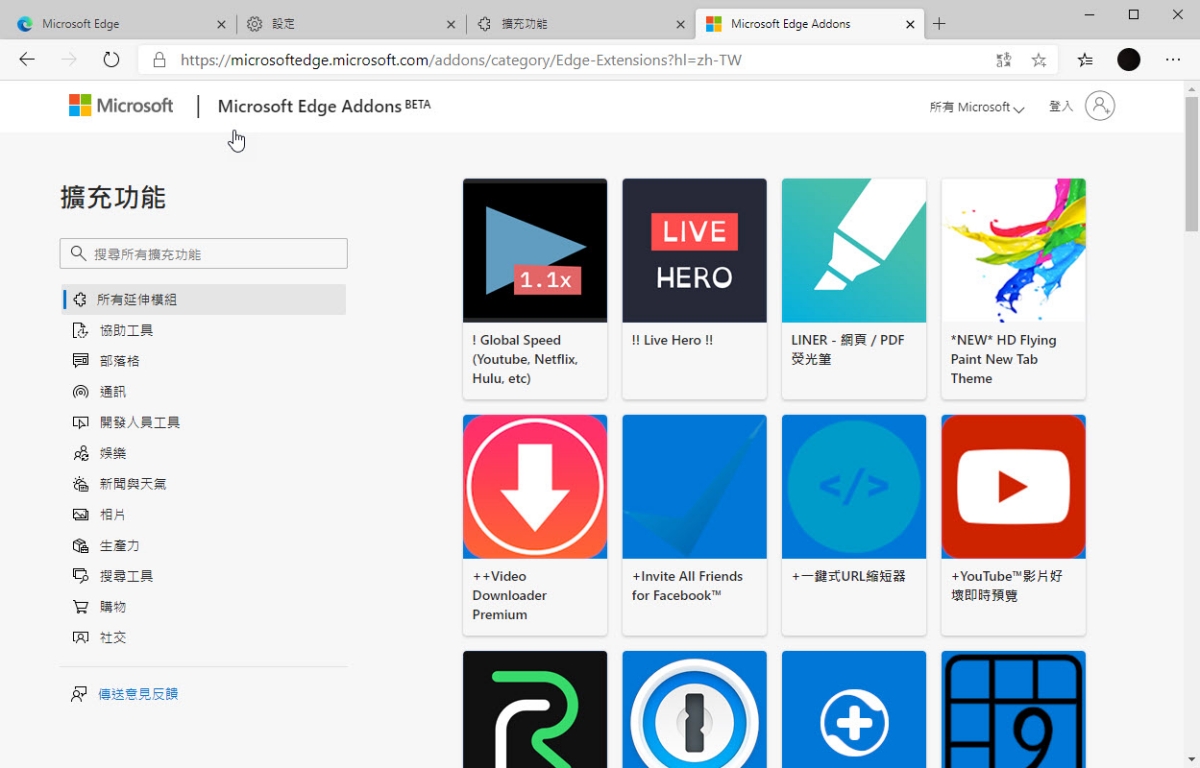Click the 搜尋所有擴充功能 search box
Viewport: 1200px width, 768px height.
point(204,254)
